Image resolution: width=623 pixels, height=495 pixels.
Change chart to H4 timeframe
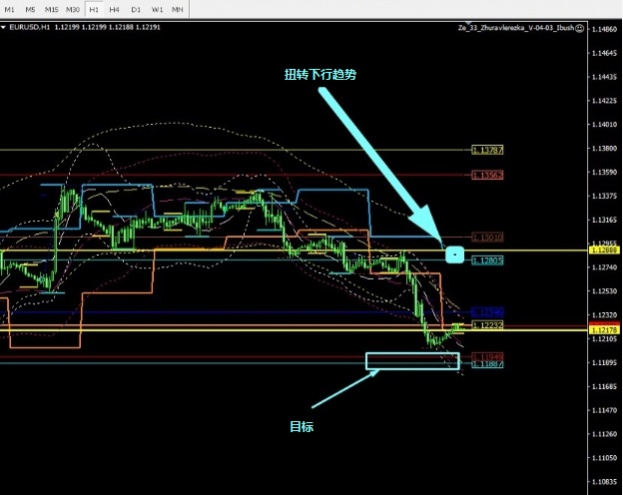tap(115, 8)
